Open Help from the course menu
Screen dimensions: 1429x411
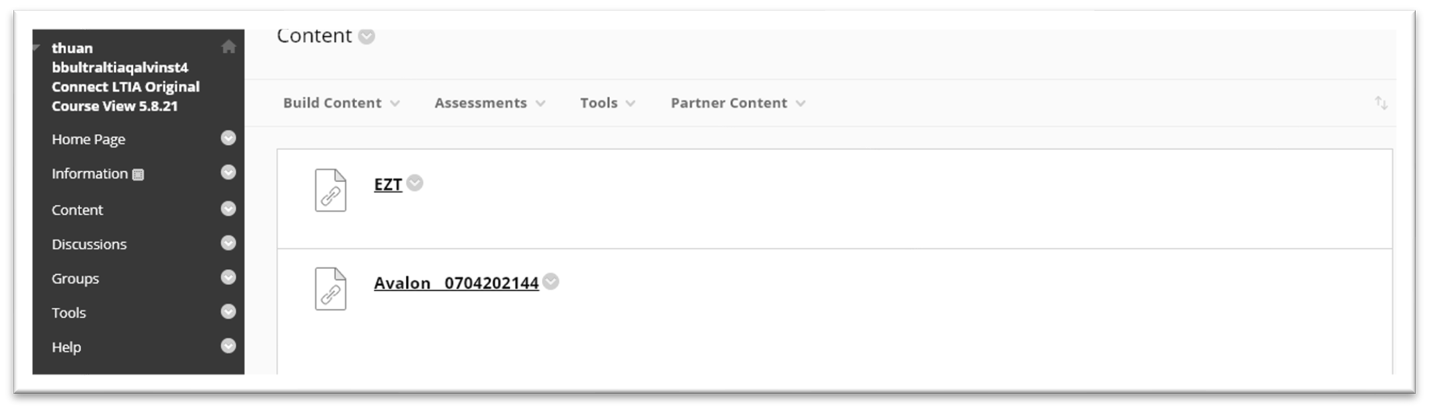point(66,347)
